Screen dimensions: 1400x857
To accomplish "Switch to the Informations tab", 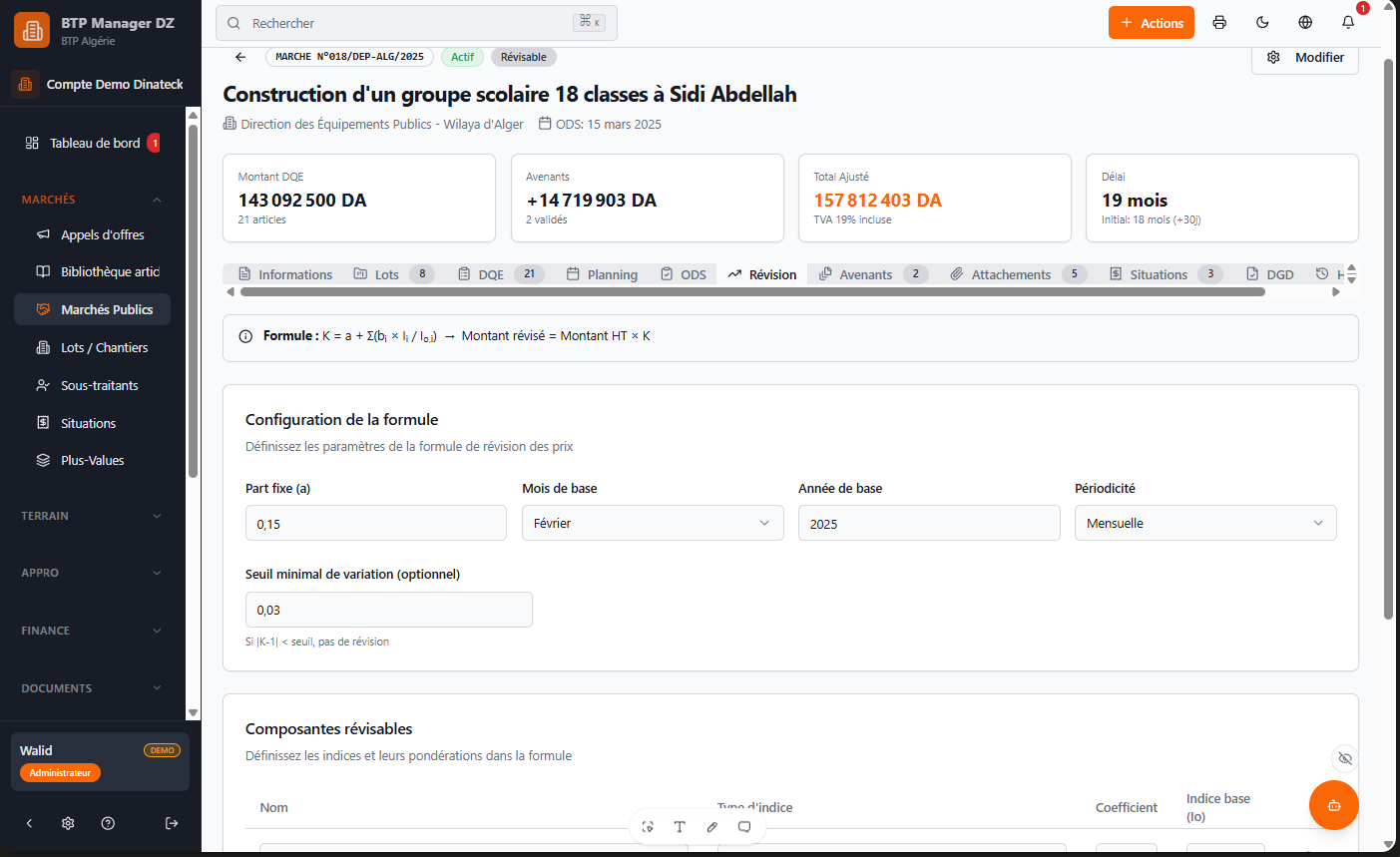I will tap(285, 274).
